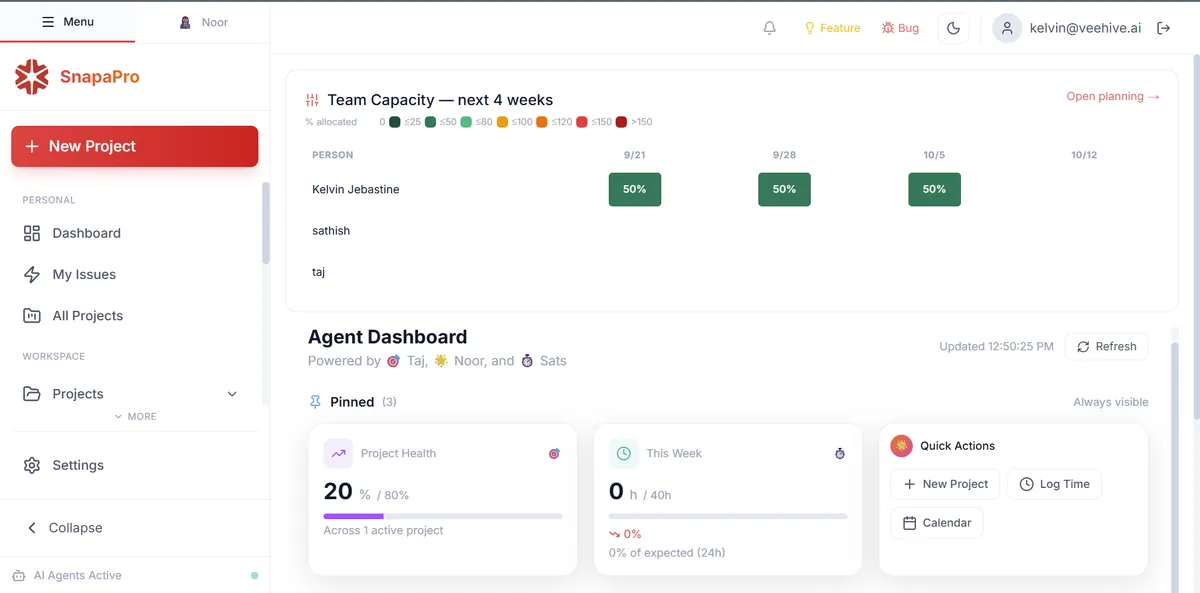Click Noor's agent avatar in Powered by line
The height and width of the screenshot is (593, 1200).
[x=441, y=361]
